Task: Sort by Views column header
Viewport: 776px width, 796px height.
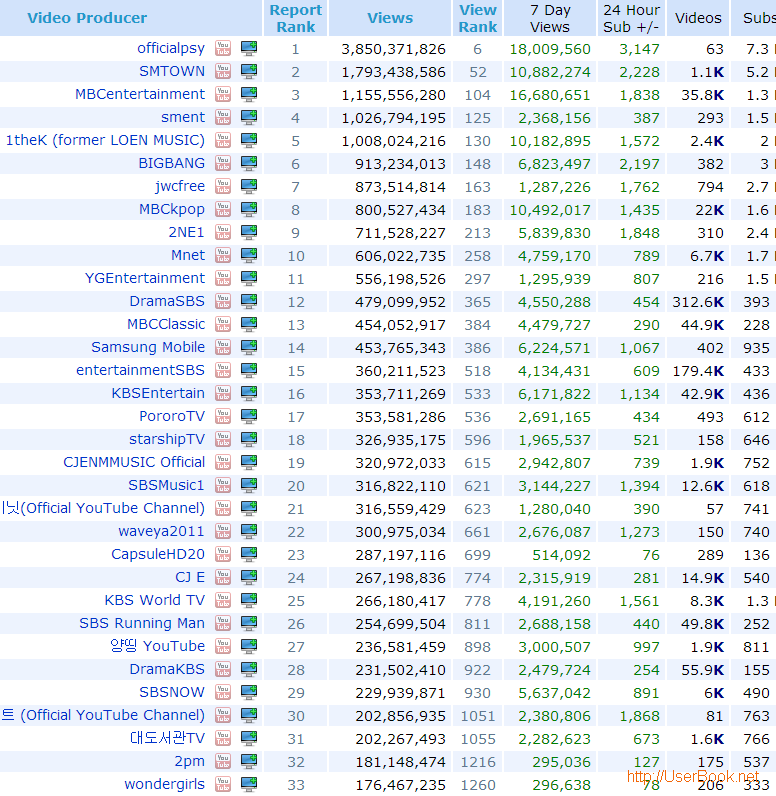Action: point(390,18)
